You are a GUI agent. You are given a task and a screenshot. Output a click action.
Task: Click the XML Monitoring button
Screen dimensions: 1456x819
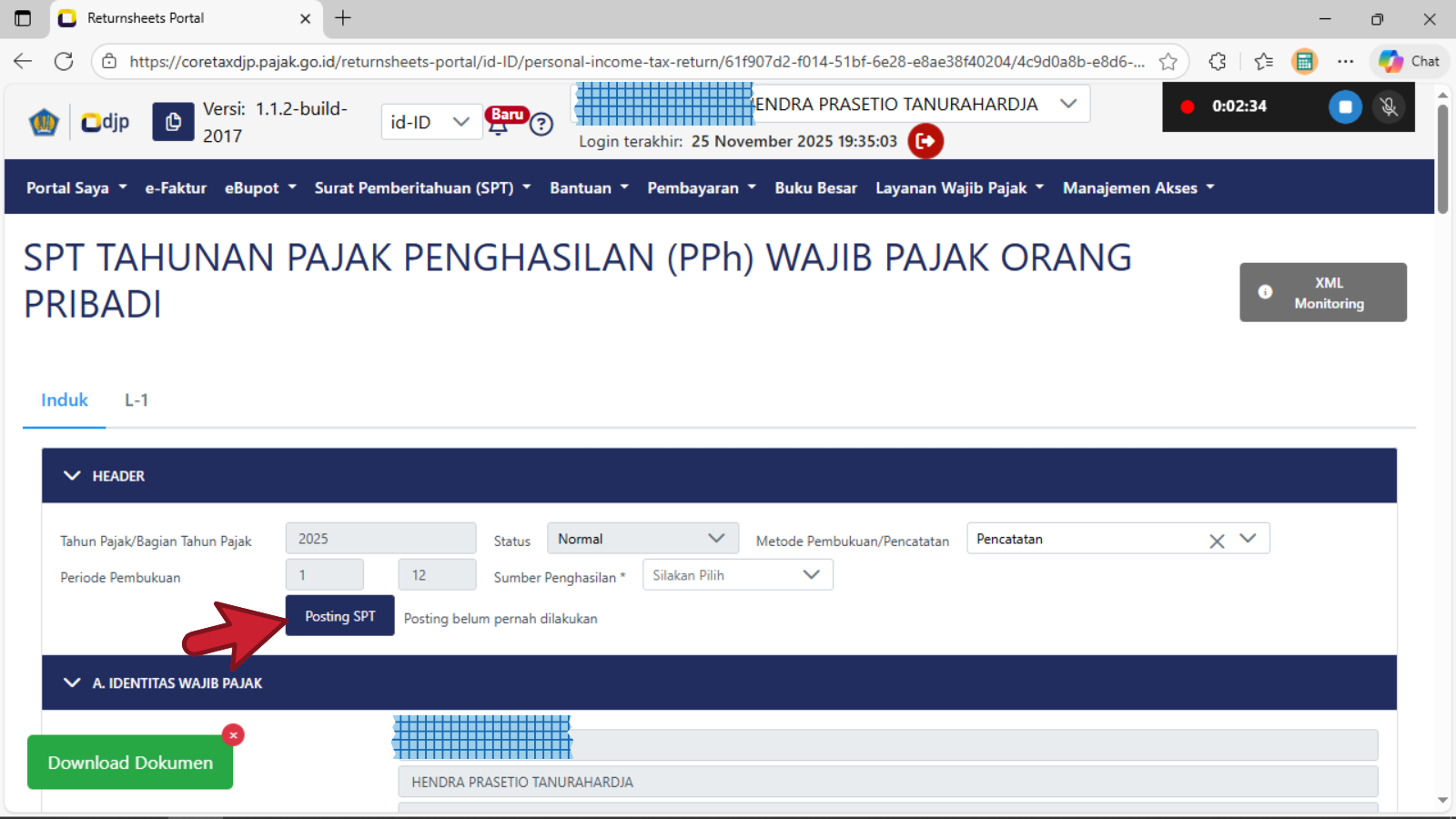[x=1322, y=293]
